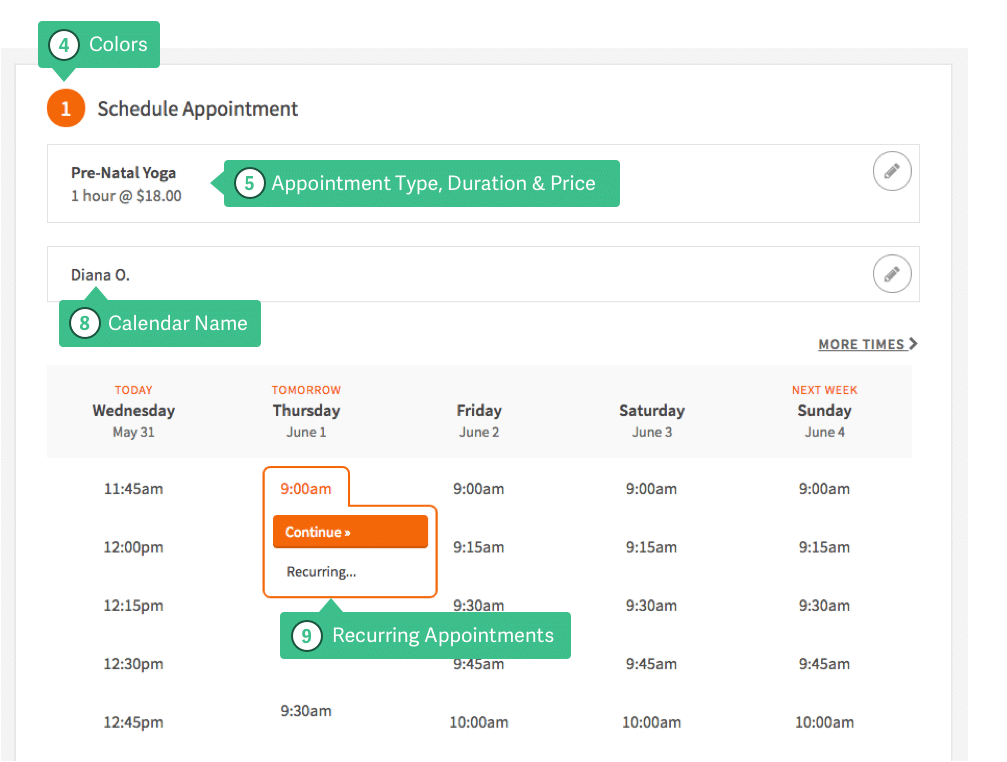Click the Colors callout number 4 badge
This screenshot has width=1007, height=762.
[63, 45]
